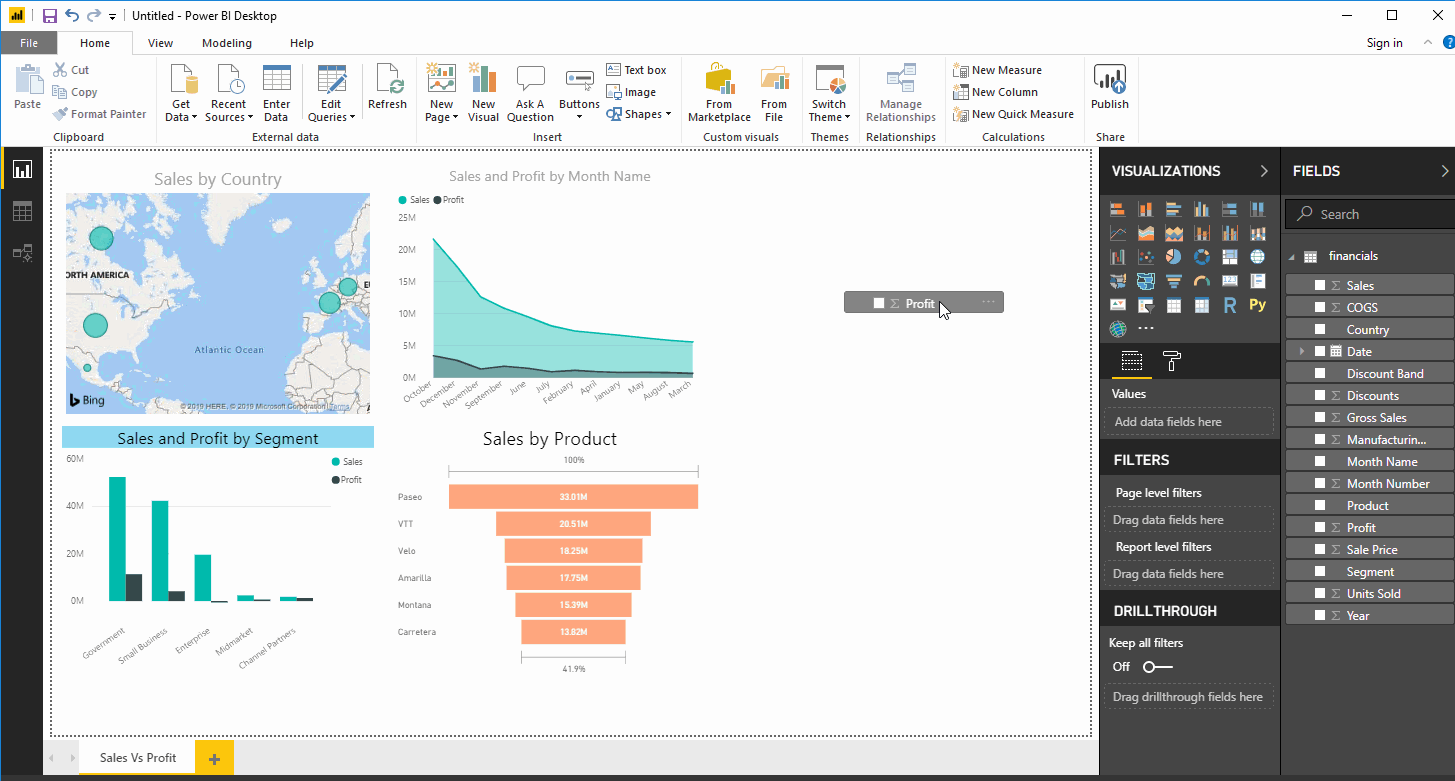Pick the funnel chart visualization
Screen dimensions: 1455x781
tap(1174, 281)
